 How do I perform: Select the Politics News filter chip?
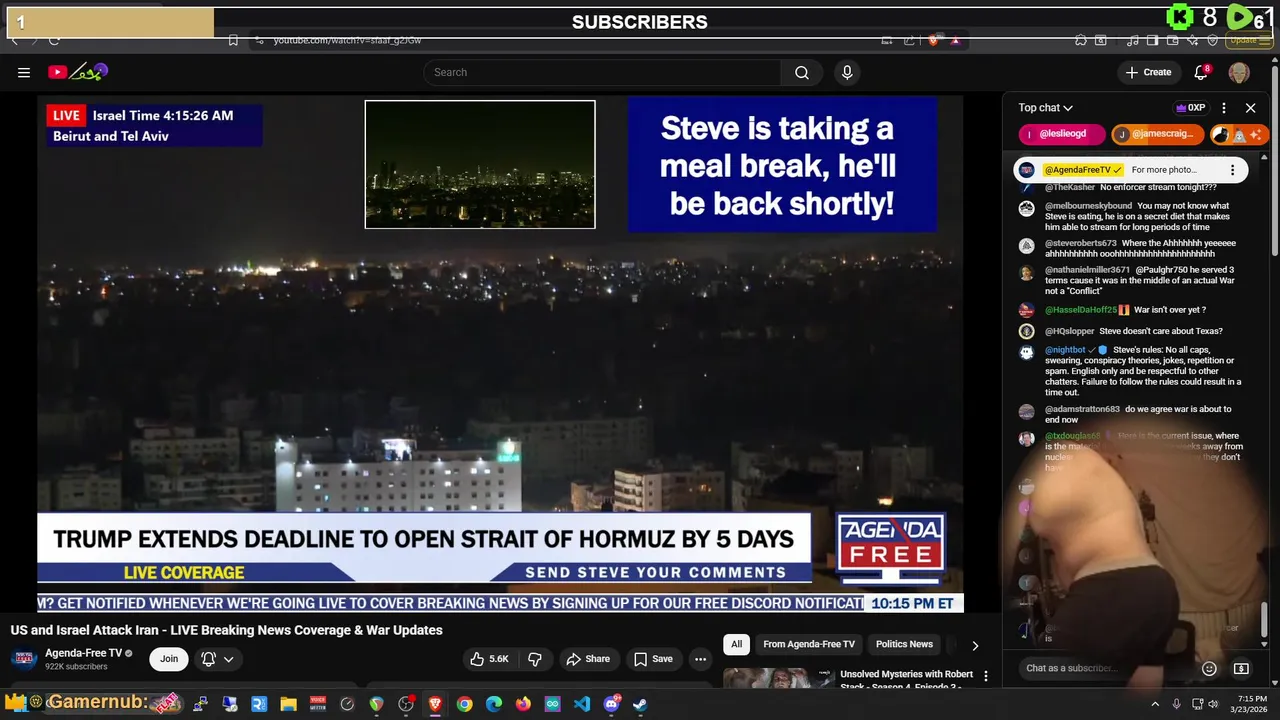pyautogui.click(x=904, y=644)
